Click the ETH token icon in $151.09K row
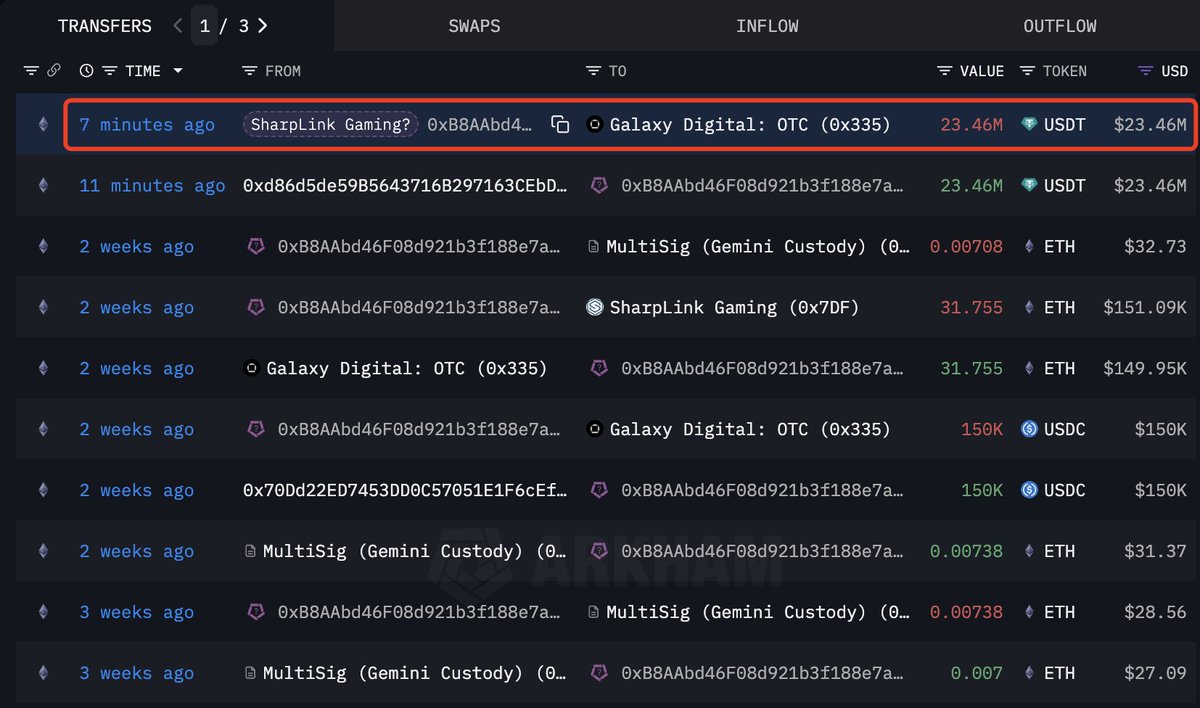The image size is (1200, 708). pyautogui.click(x=1030, y=308)
